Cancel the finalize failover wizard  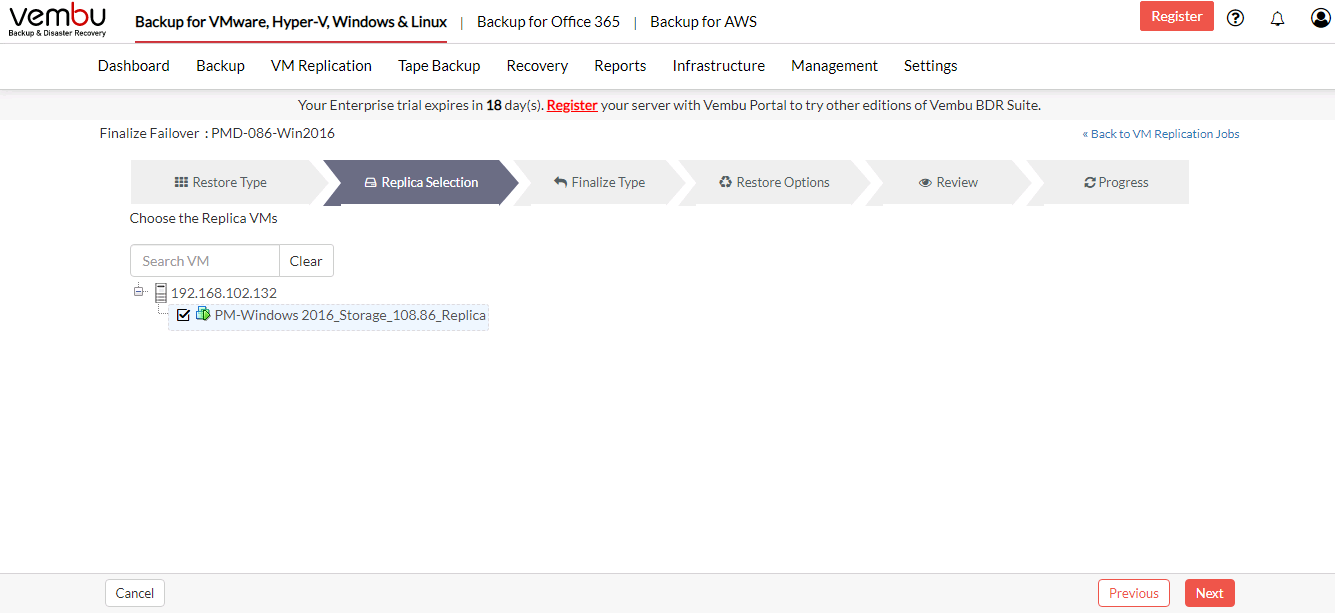pos(135,593)
